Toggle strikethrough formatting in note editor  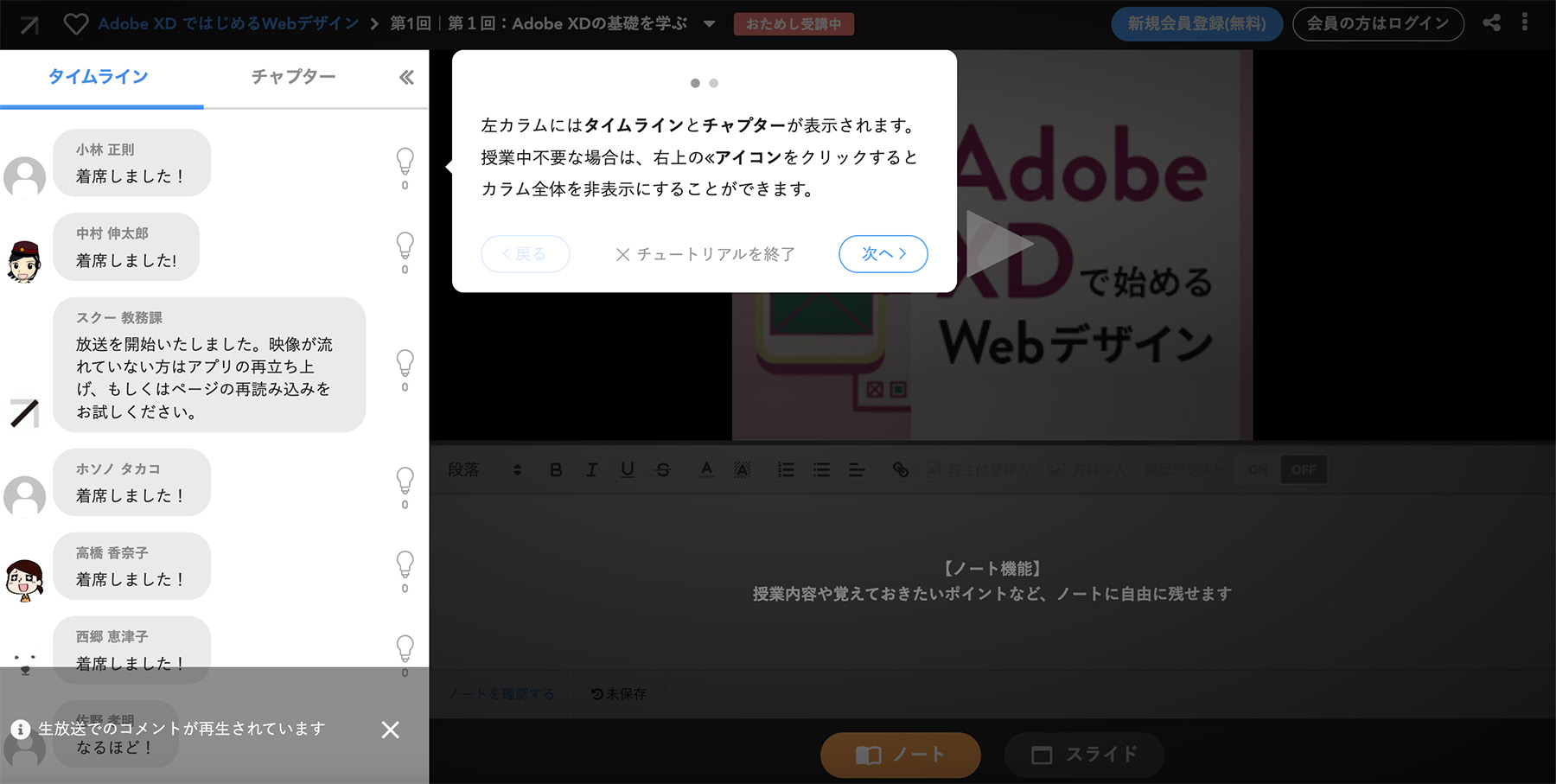(x=663, y=469)
